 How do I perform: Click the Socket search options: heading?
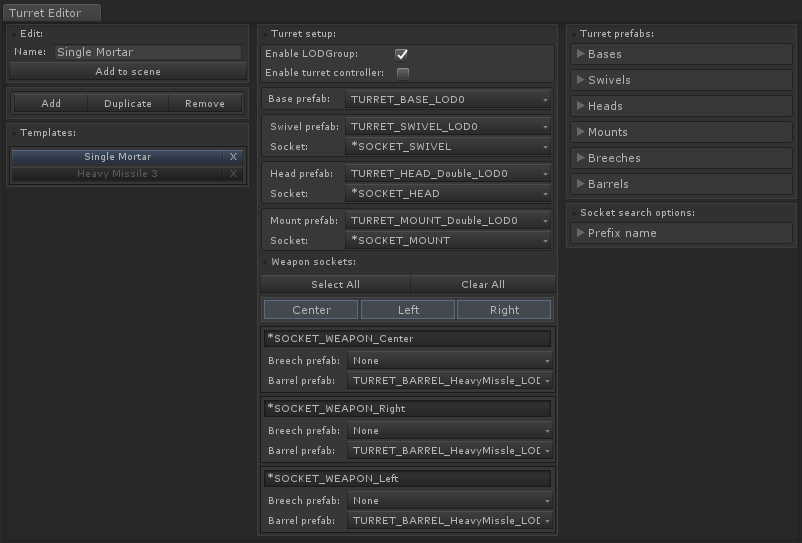pyautogui.click(x=637, y=213)
